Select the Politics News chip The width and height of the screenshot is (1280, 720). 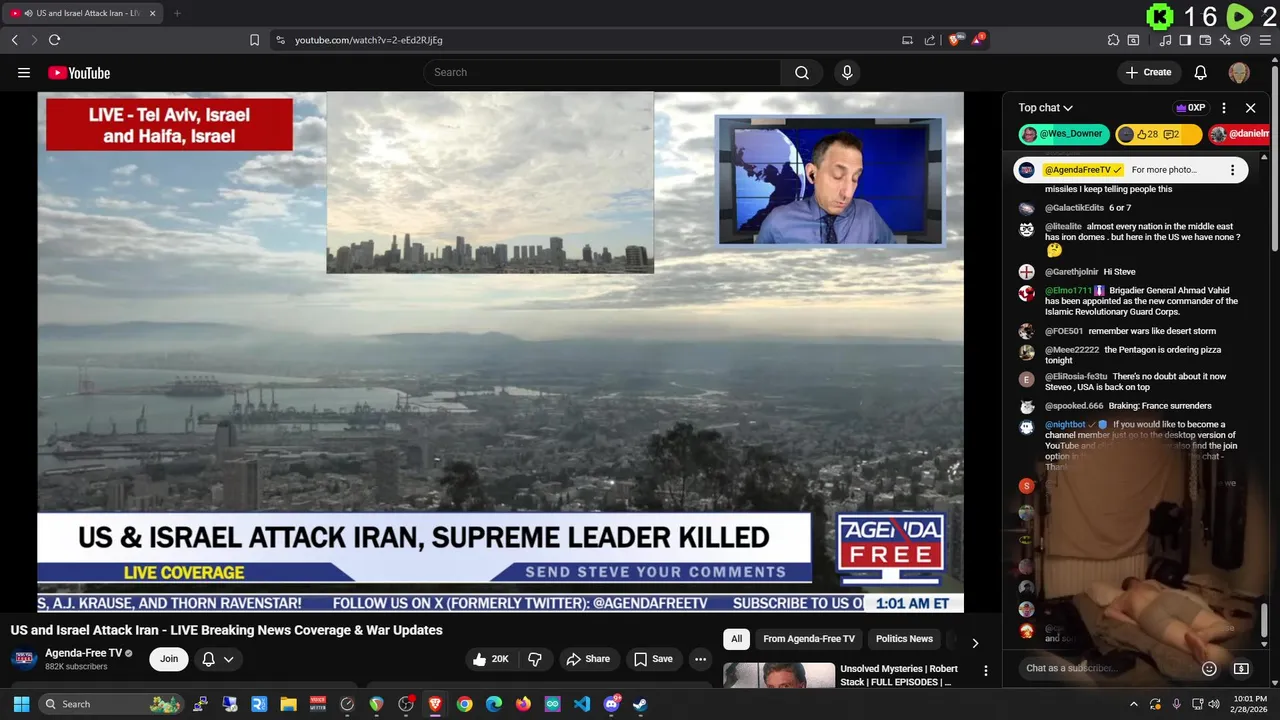point(904,639)
